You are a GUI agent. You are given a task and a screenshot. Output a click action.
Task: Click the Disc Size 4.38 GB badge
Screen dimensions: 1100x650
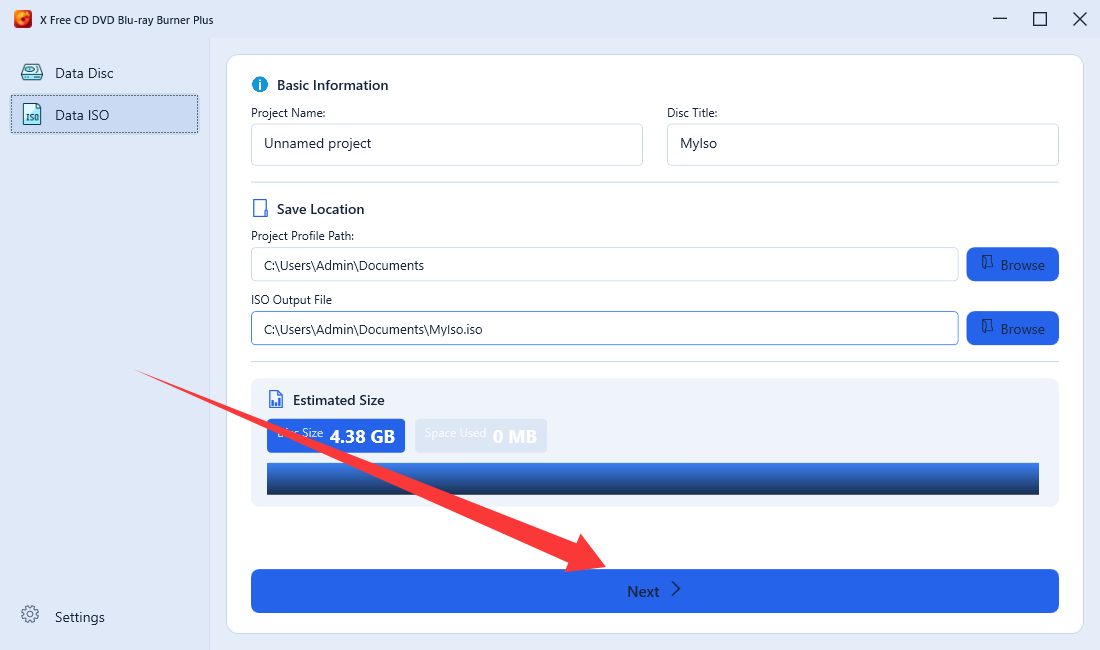(x=336, y=435)
